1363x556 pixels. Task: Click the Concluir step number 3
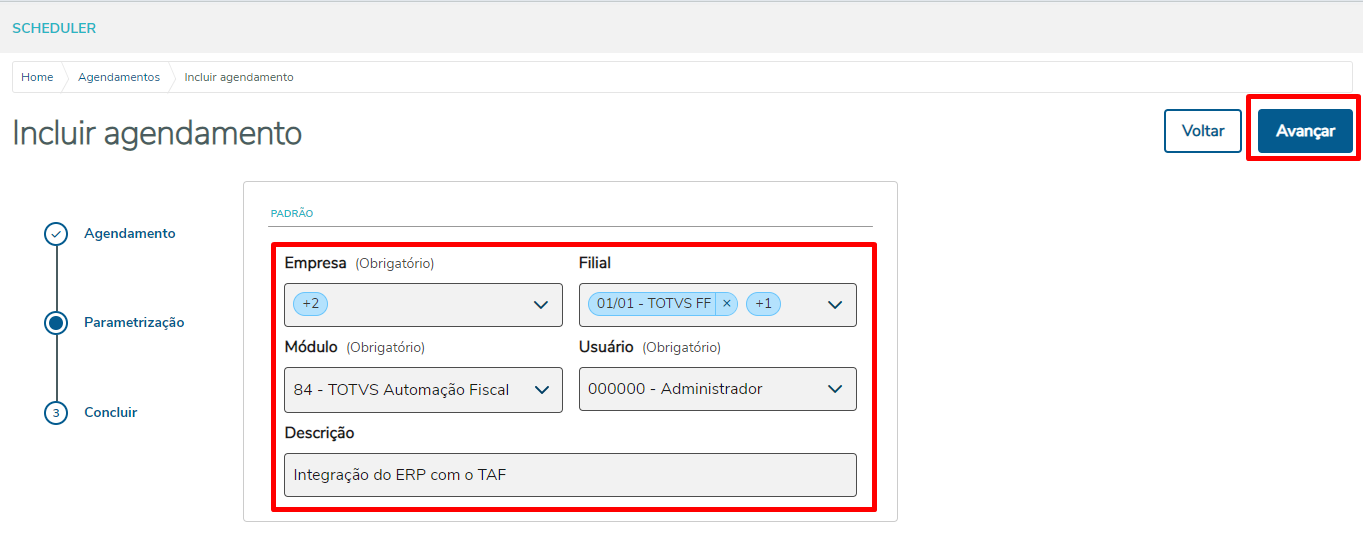coord(56,412)
